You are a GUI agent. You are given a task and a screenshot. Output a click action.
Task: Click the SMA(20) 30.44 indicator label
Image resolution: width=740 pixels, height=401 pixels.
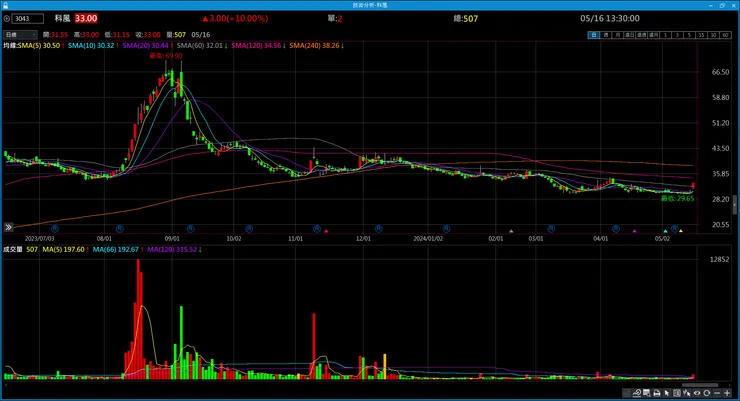coord(145,46)
